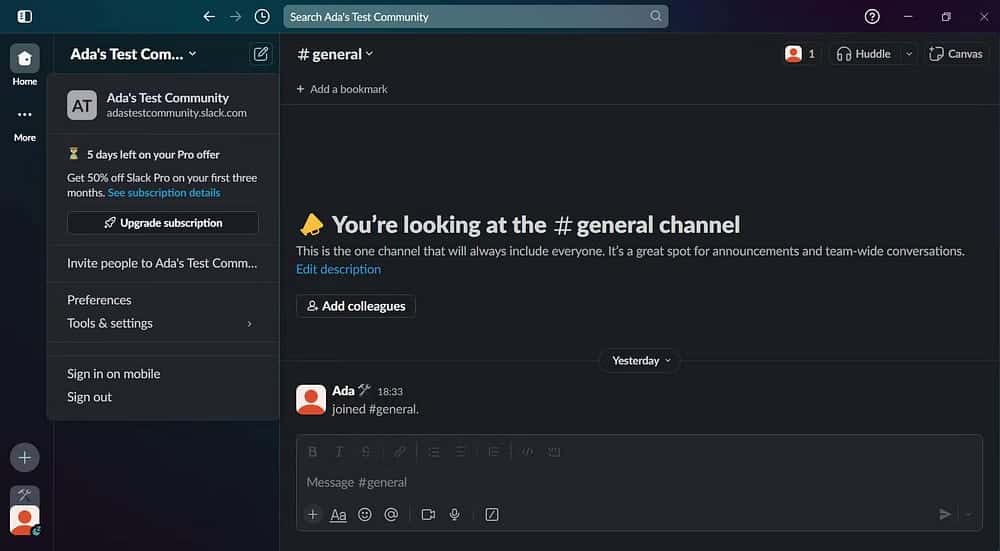Open the More sidebar menu
This screenshot has width=1000, height=551.
coord(25,115)
